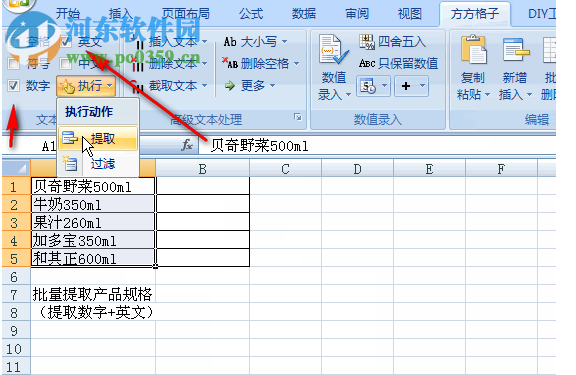Click the 复制粘贴 clipboard icon
The width and height of the screenshot is (576, 375).
(x=474, y=50)
